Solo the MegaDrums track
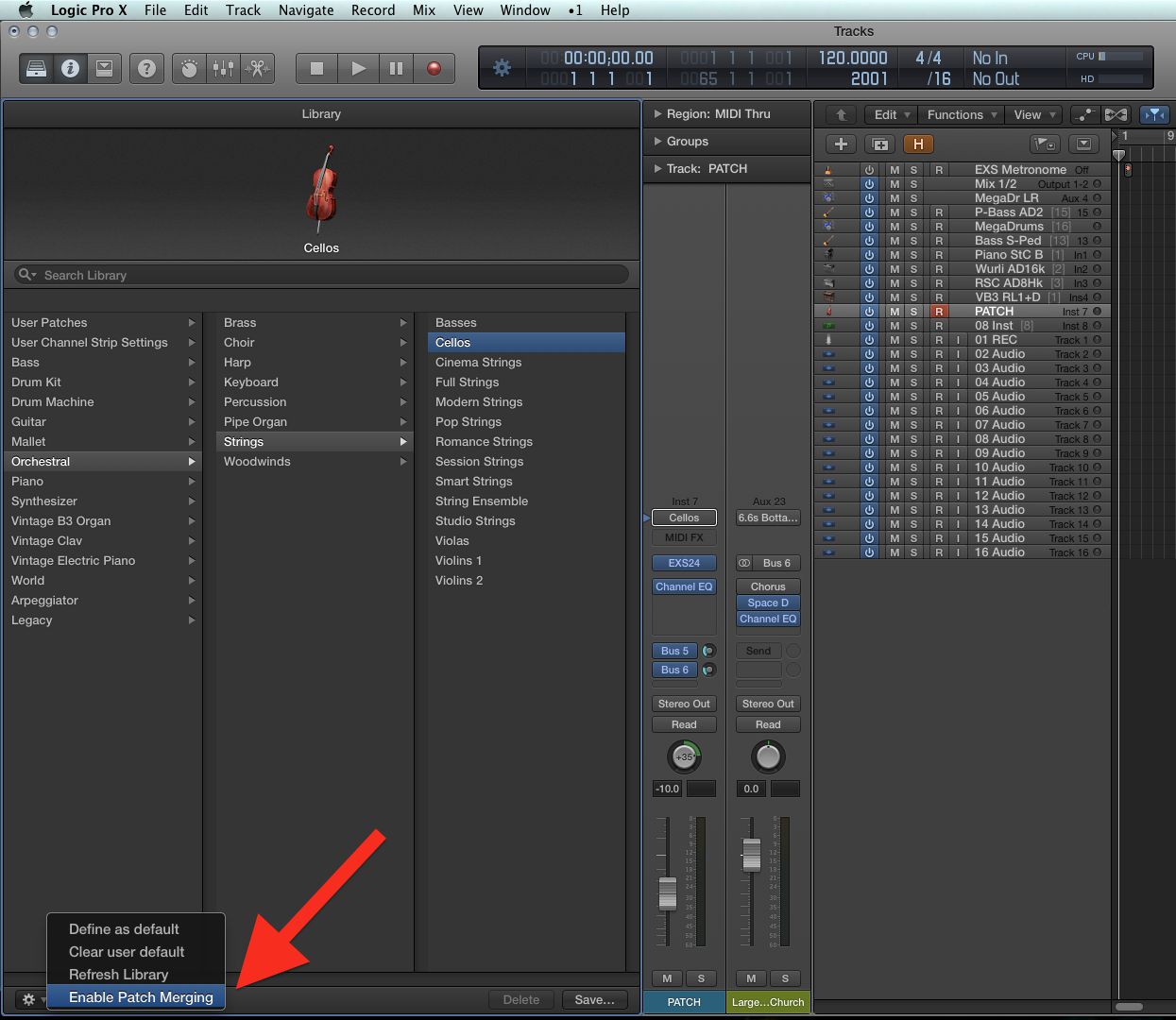This screenshot has height=1020, width=1176. coord(913,227)
